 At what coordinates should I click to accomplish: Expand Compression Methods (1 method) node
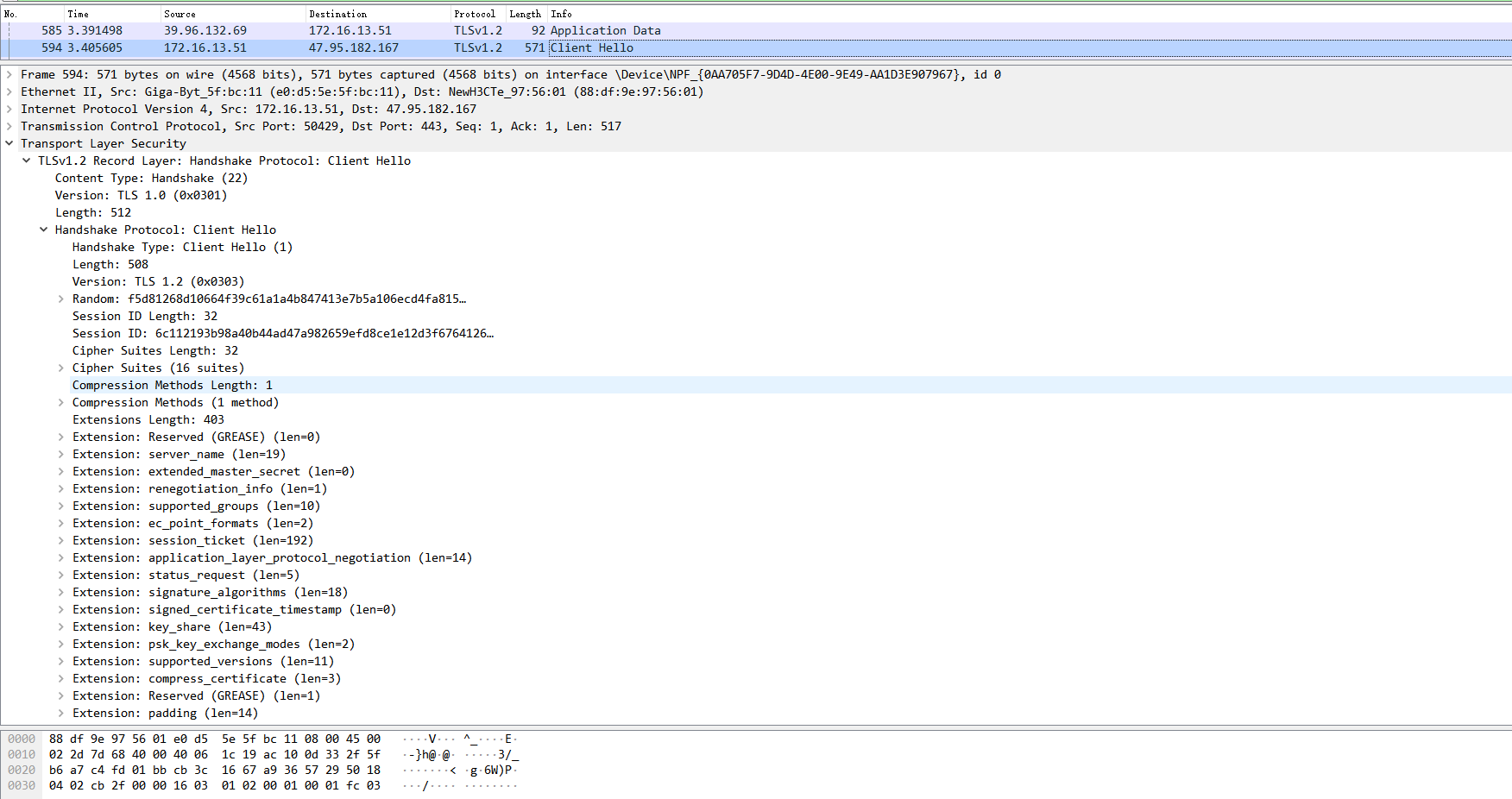(x=61, y=403)
